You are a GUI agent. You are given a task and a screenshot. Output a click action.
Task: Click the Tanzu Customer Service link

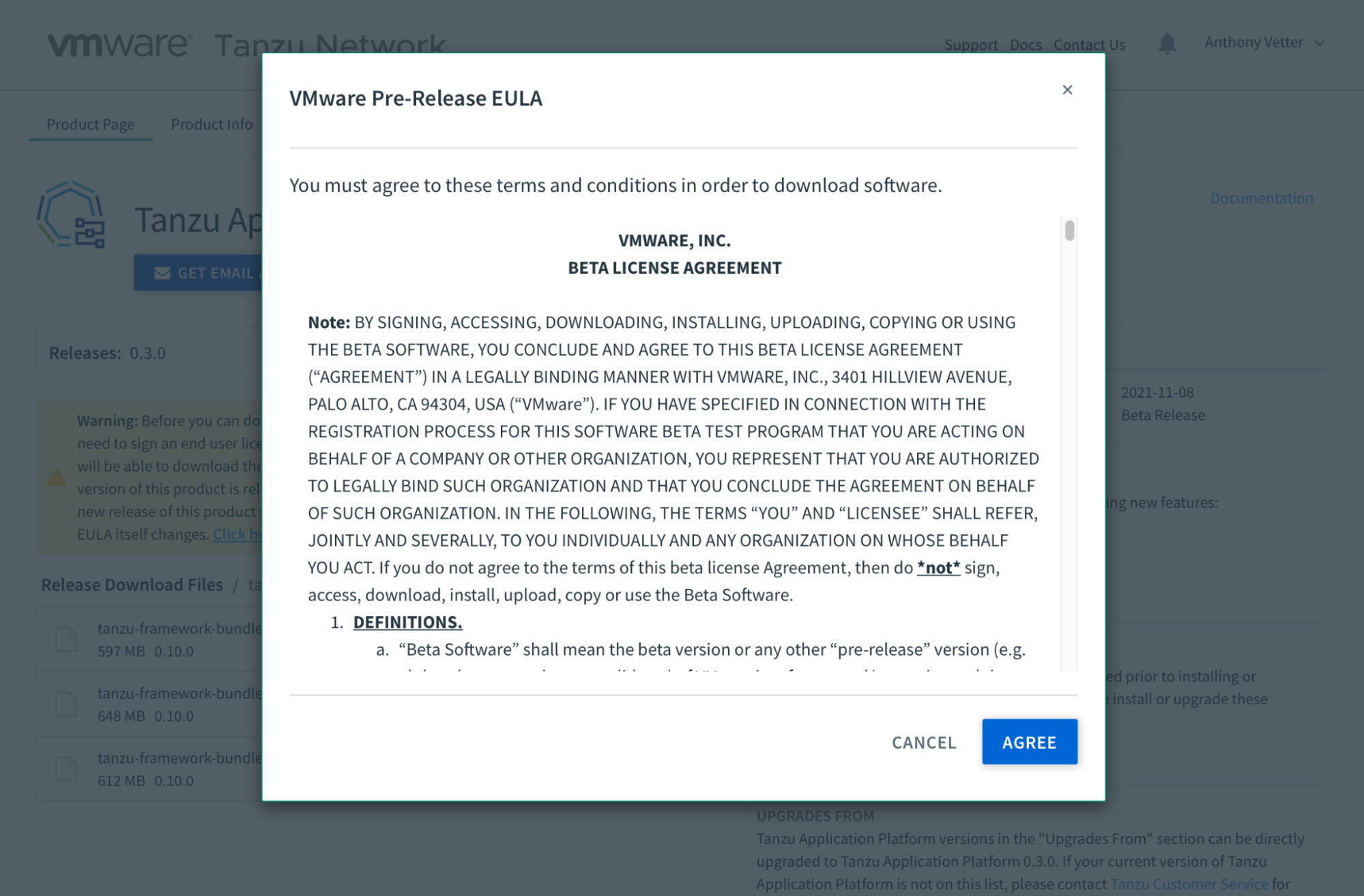1189,884
